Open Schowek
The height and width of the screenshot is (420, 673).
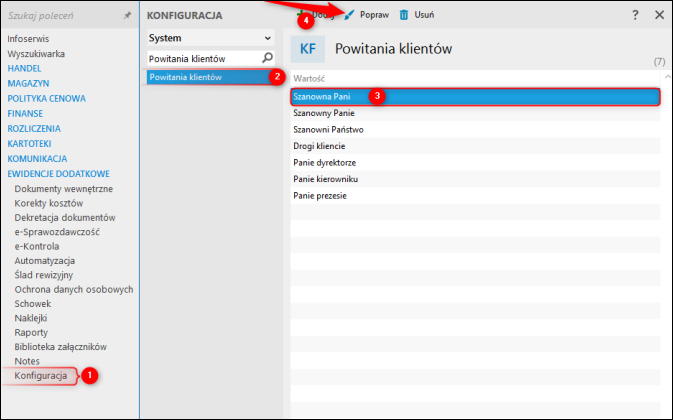[x=33, y=304]
